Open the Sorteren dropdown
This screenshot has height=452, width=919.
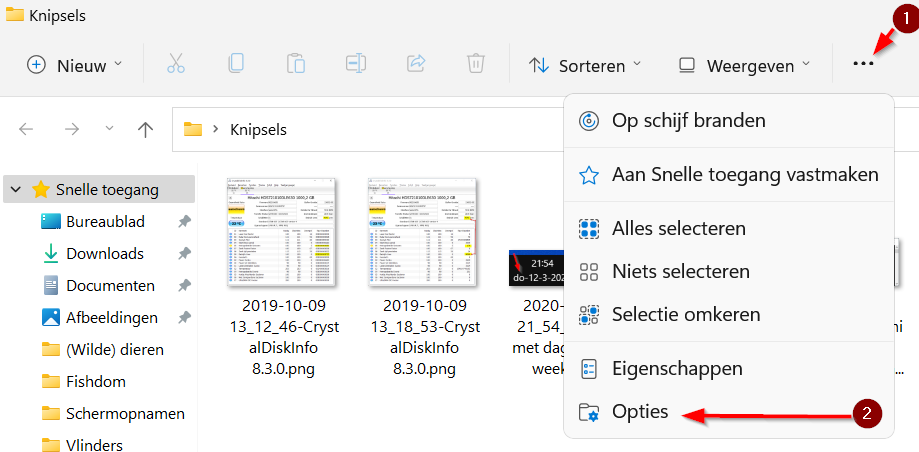pos(584,66)
